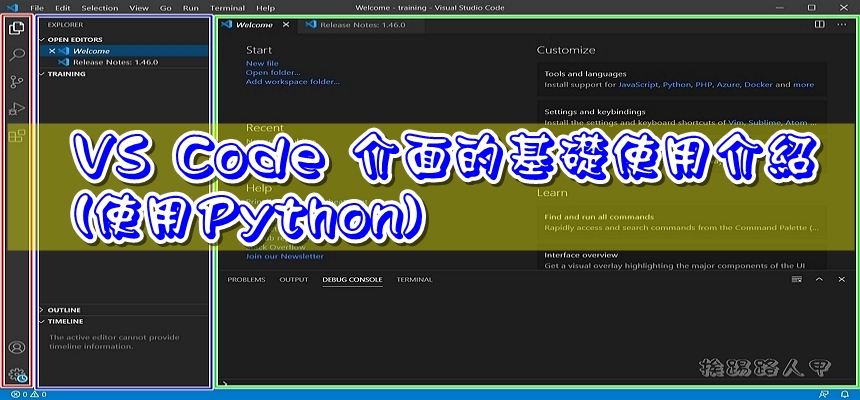Switch to the Terminal panel tab

pos(415,280)
